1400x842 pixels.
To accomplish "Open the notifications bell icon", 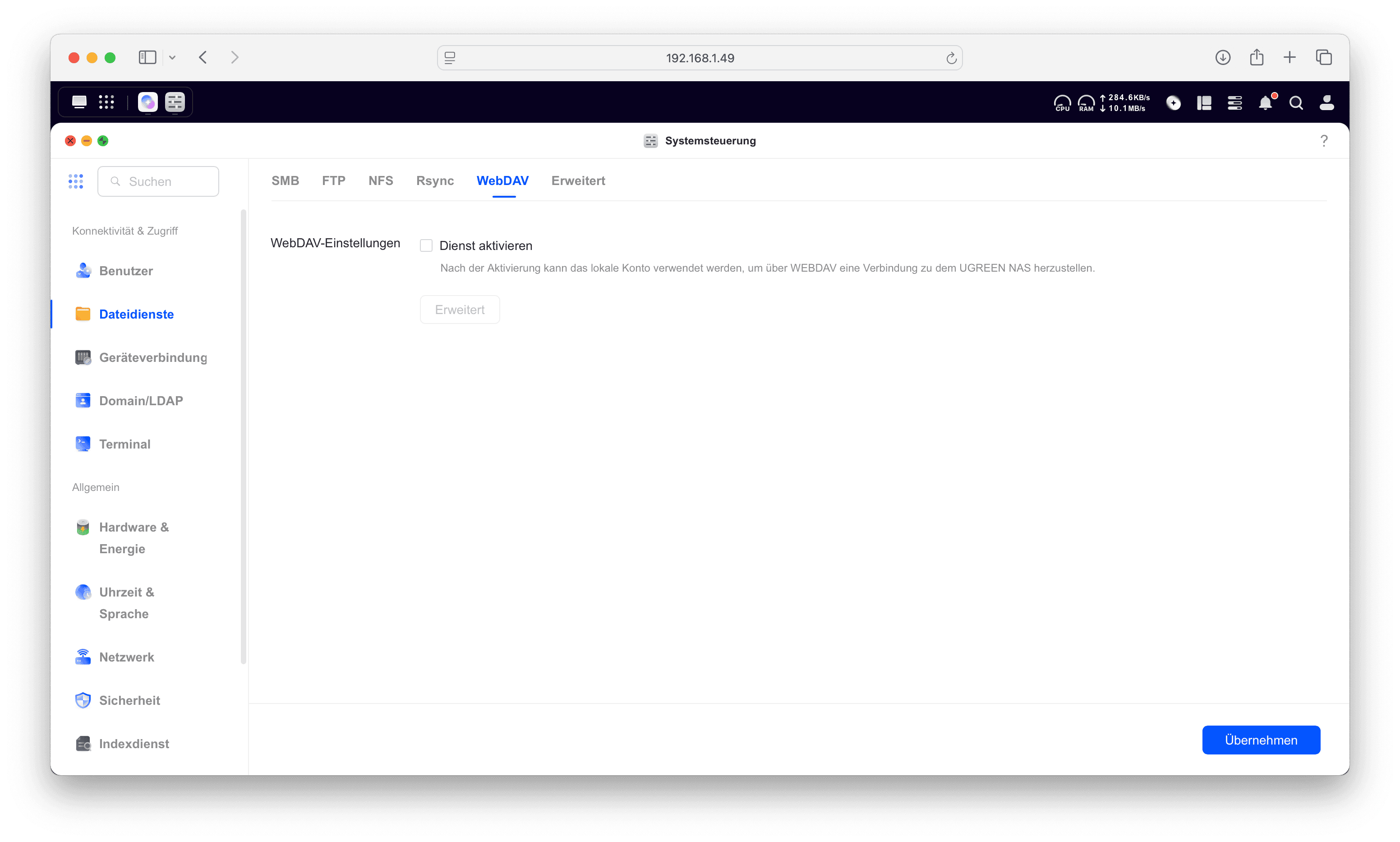I will [x=1265, y=103].
